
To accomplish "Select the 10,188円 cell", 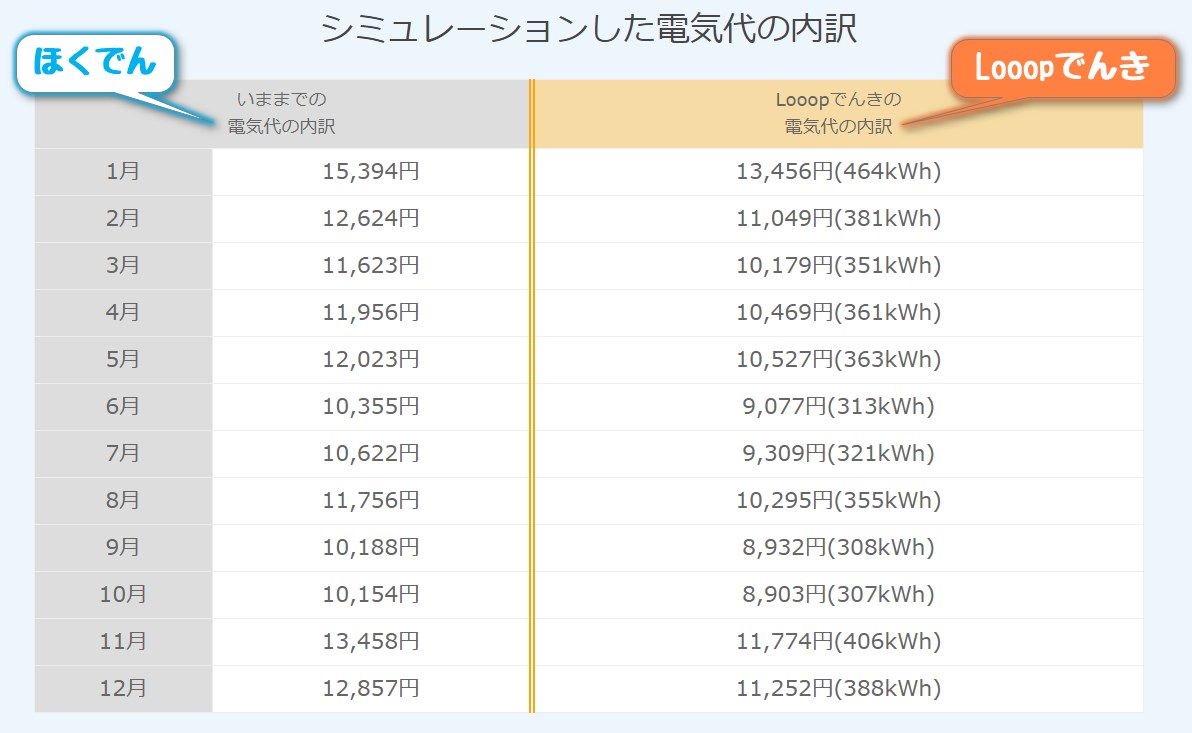I will 370,548.
